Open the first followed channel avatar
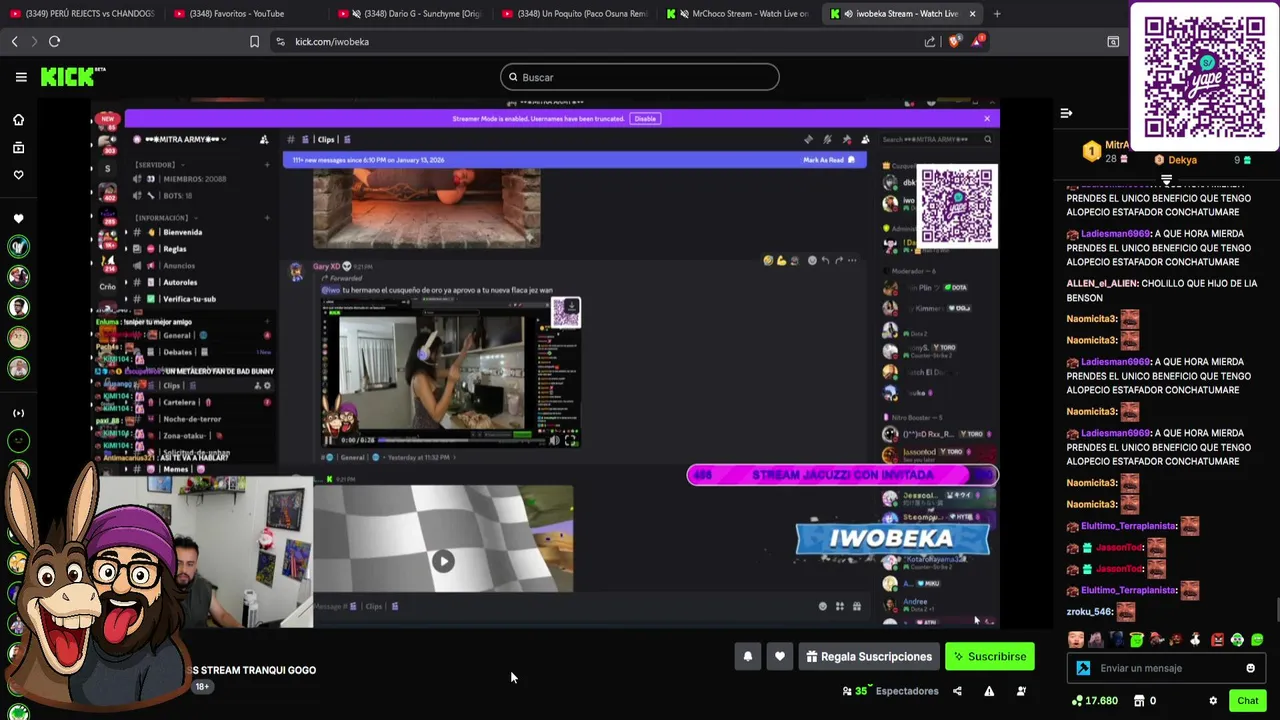The width and height of the screenshot is (1280, 720). coord(18,247)
